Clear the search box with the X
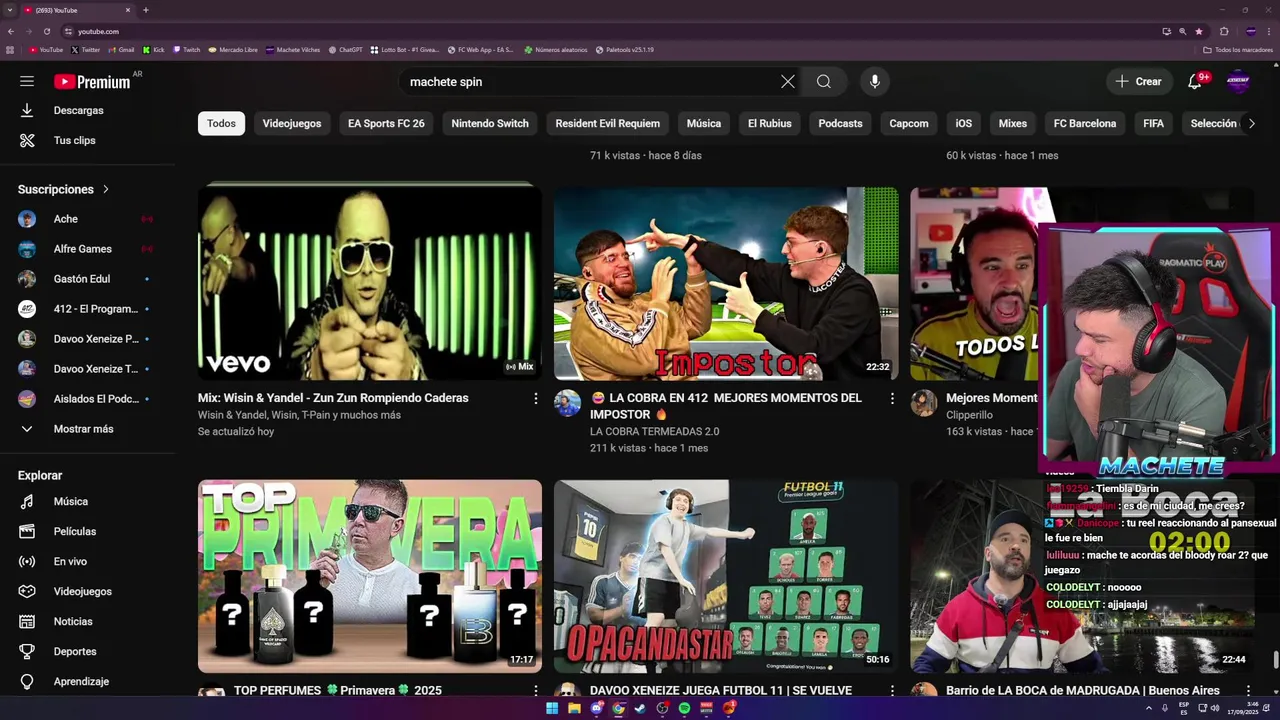Image resolution: width=1280 pixels, height=720 pixels. click(x=788, y=82)
